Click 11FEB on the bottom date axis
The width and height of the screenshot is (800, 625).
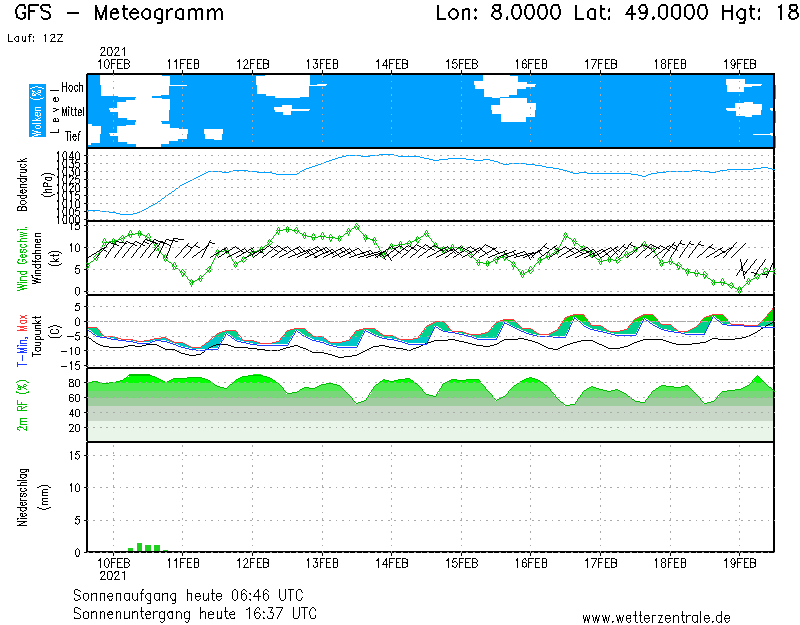pos(183,562)
